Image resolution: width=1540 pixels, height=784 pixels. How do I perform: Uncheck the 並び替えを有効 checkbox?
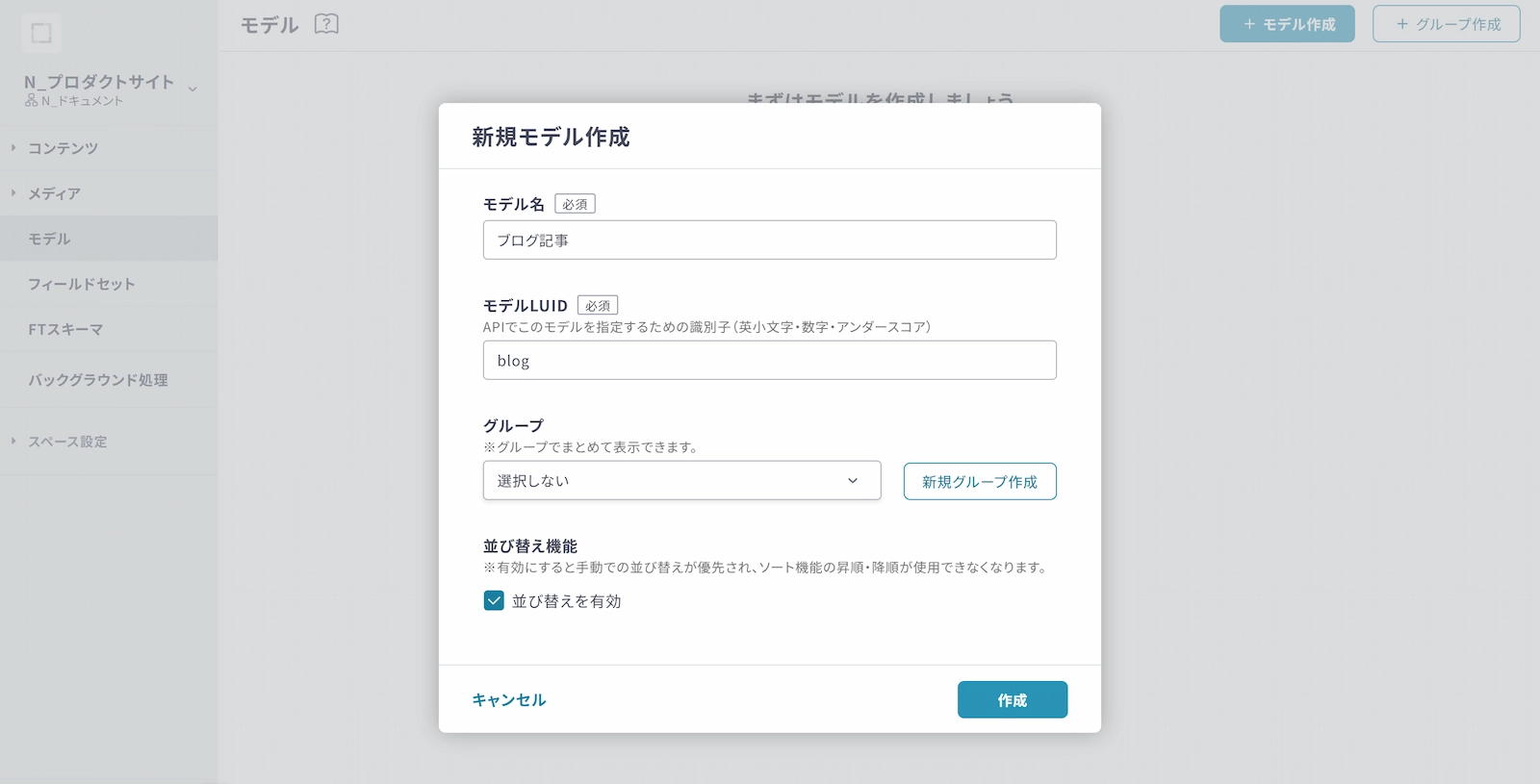pyautogui.click(x=494, y=601)
